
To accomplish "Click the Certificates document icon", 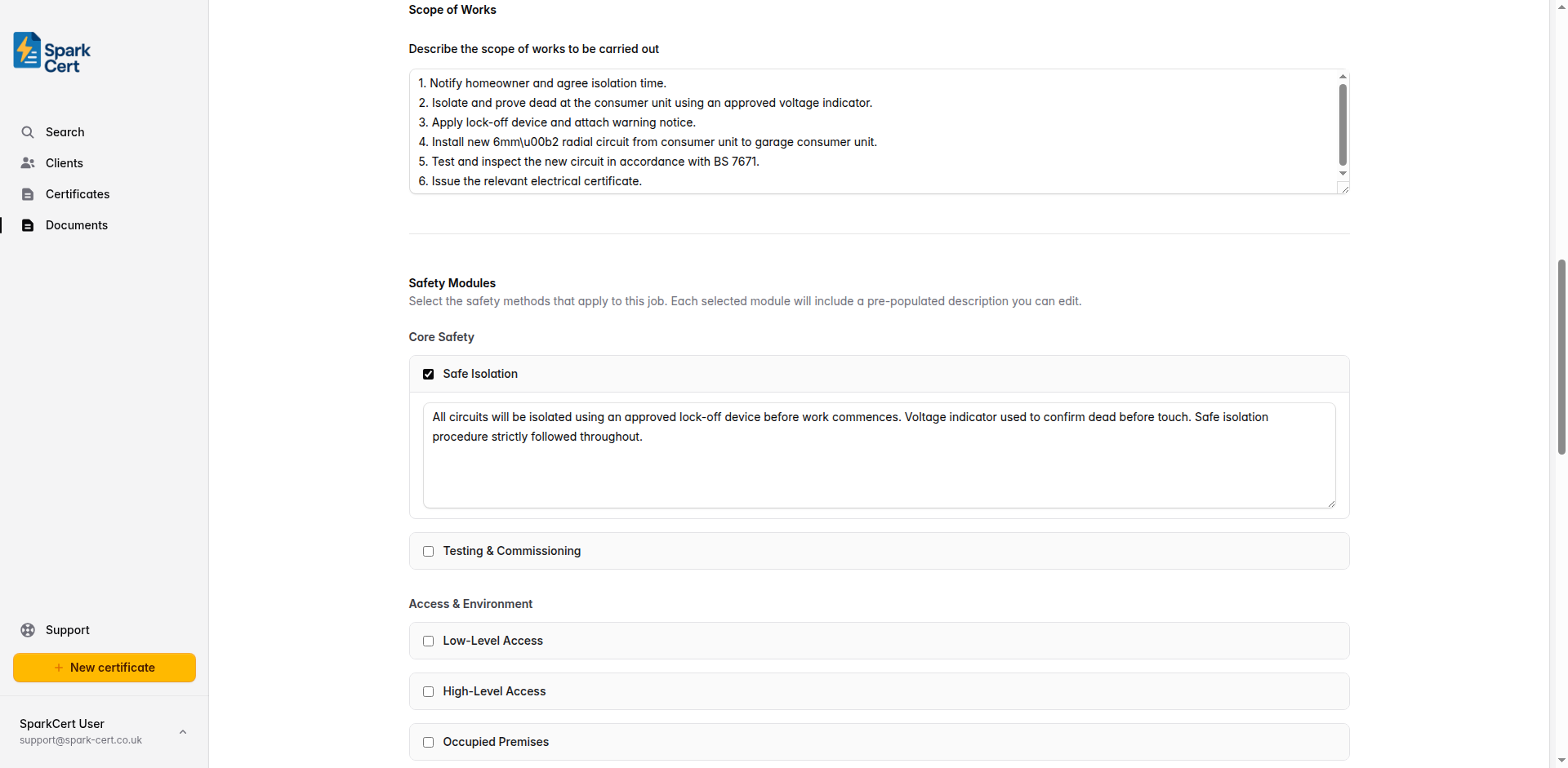I will point(28,193).
